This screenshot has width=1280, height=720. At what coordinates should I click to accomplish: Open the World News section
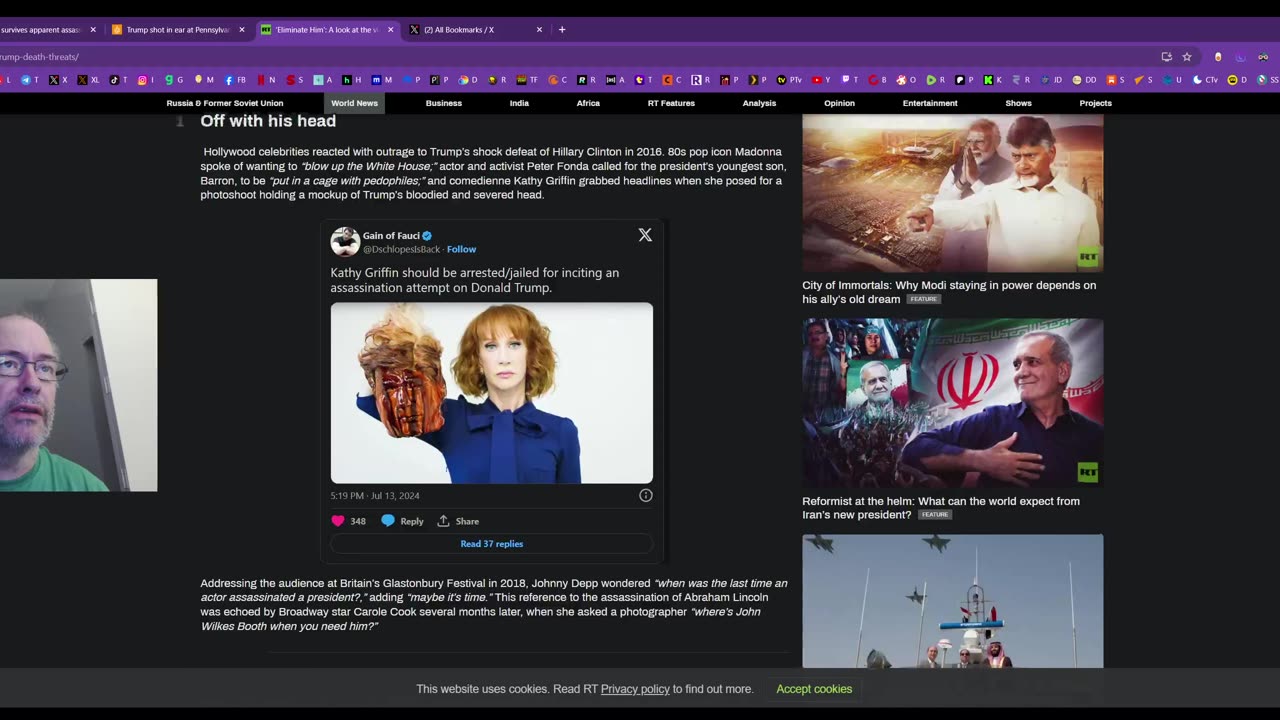click(x=355, y=103)
